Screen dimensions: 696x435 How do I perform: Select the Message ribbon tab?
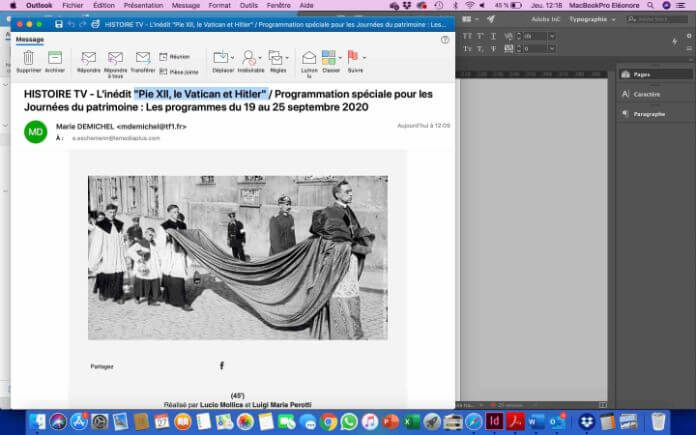[30, 40]
